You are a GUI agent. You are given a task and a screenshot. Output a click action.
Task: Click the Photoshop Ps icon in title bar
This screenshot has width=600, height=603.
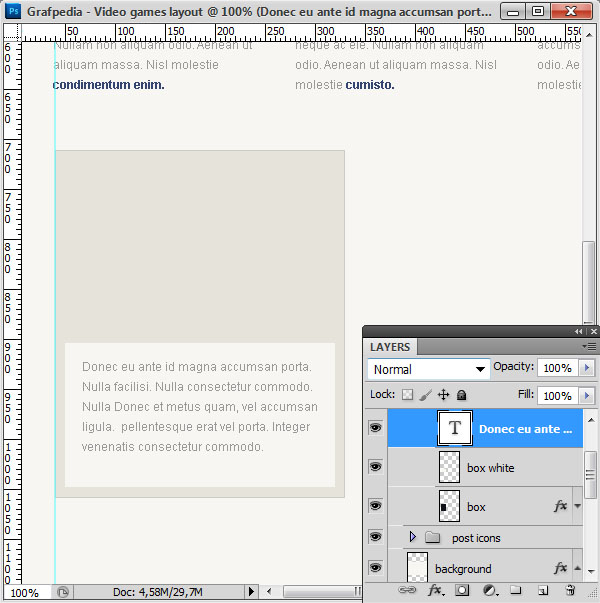click(x=13, y=11)
